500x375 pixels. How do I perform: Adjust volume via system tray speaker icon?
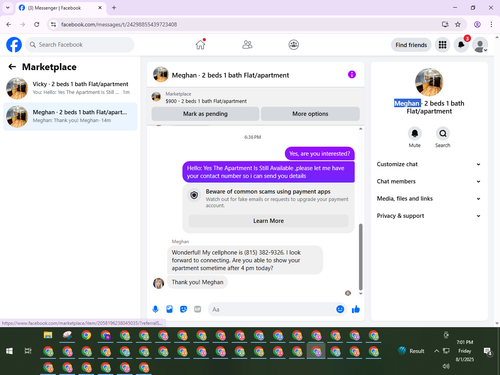tap(446, 366)
